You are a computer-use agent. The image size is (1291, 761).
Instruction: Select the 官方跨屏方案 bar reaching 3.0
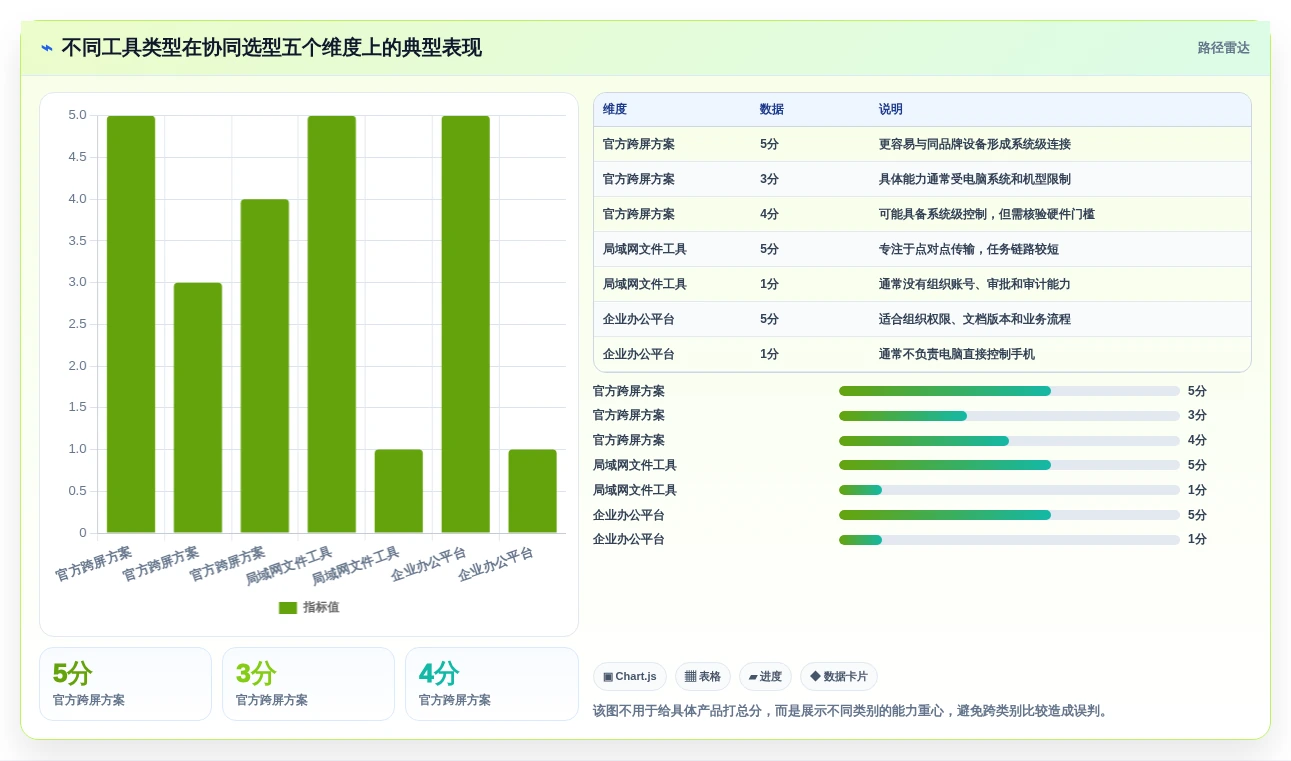[198, 408]
